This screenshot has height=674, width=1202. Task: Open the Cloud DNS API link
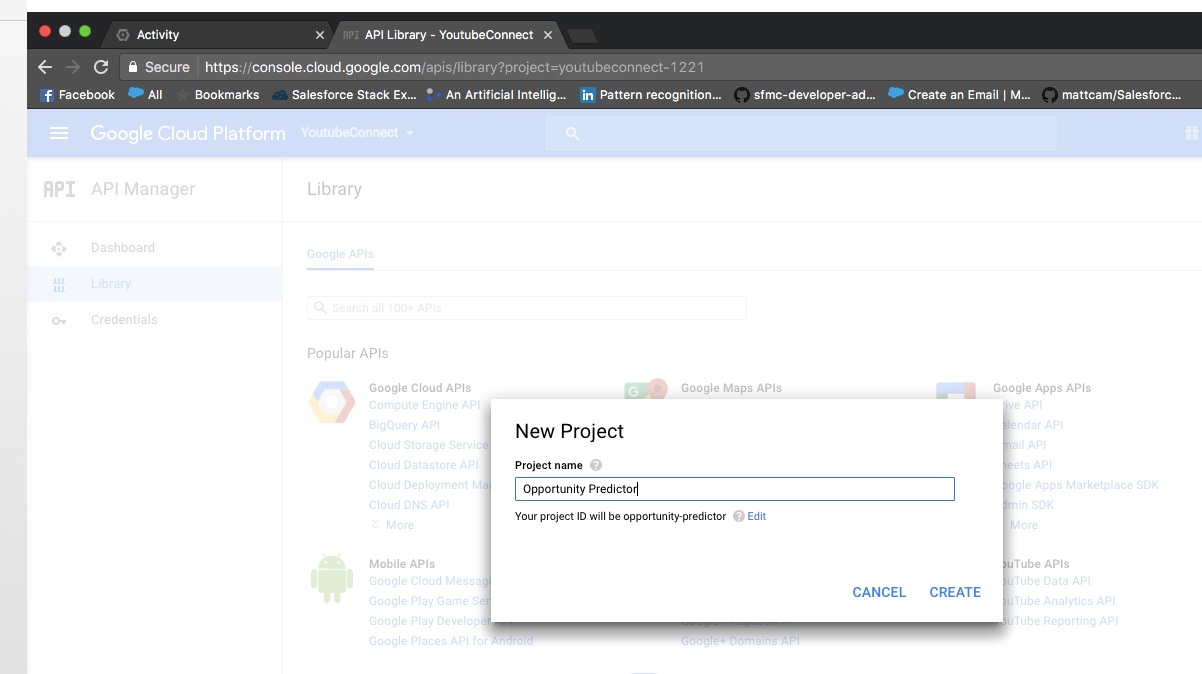(x=409, y=505)
